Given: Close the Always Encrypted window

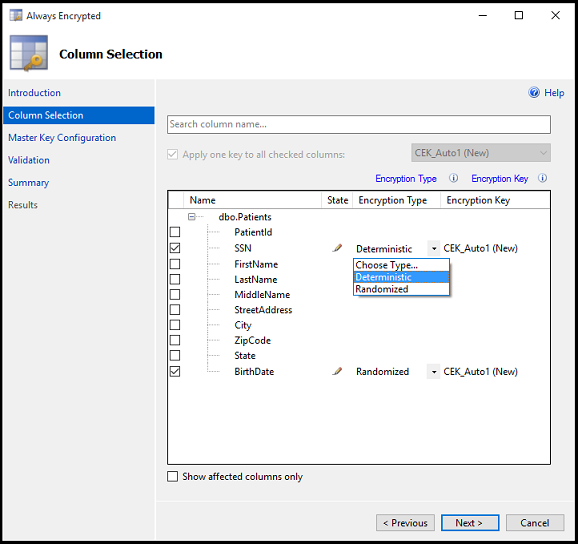Looking at the screenshot, I should click(556, 15).
